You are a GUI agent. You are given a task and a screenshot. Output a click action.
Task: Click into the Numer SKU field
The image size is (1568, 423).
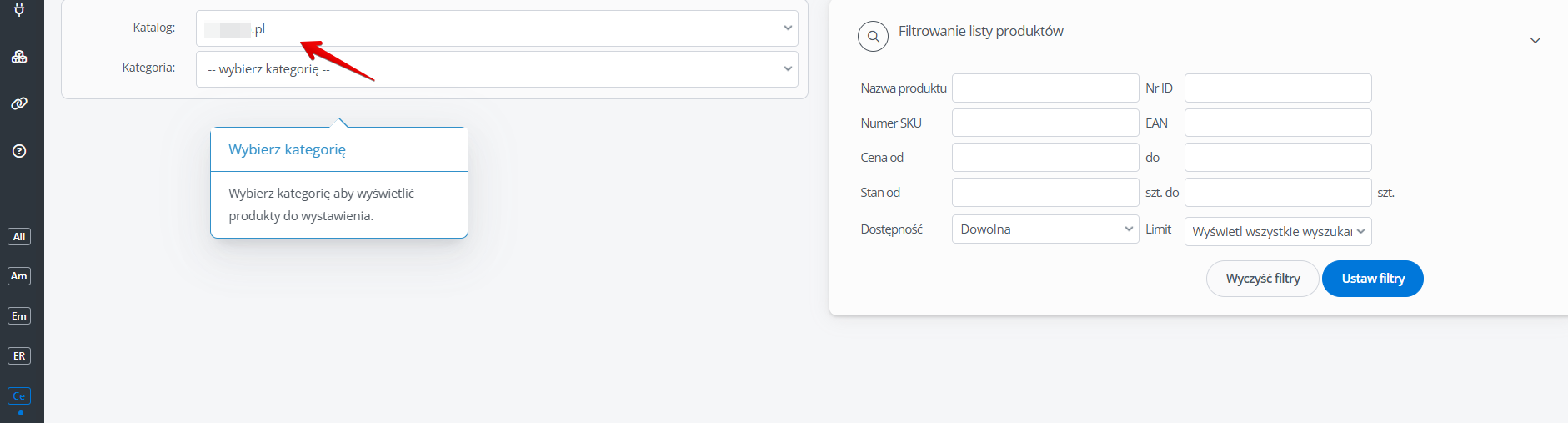click(x=1044, y=123)
